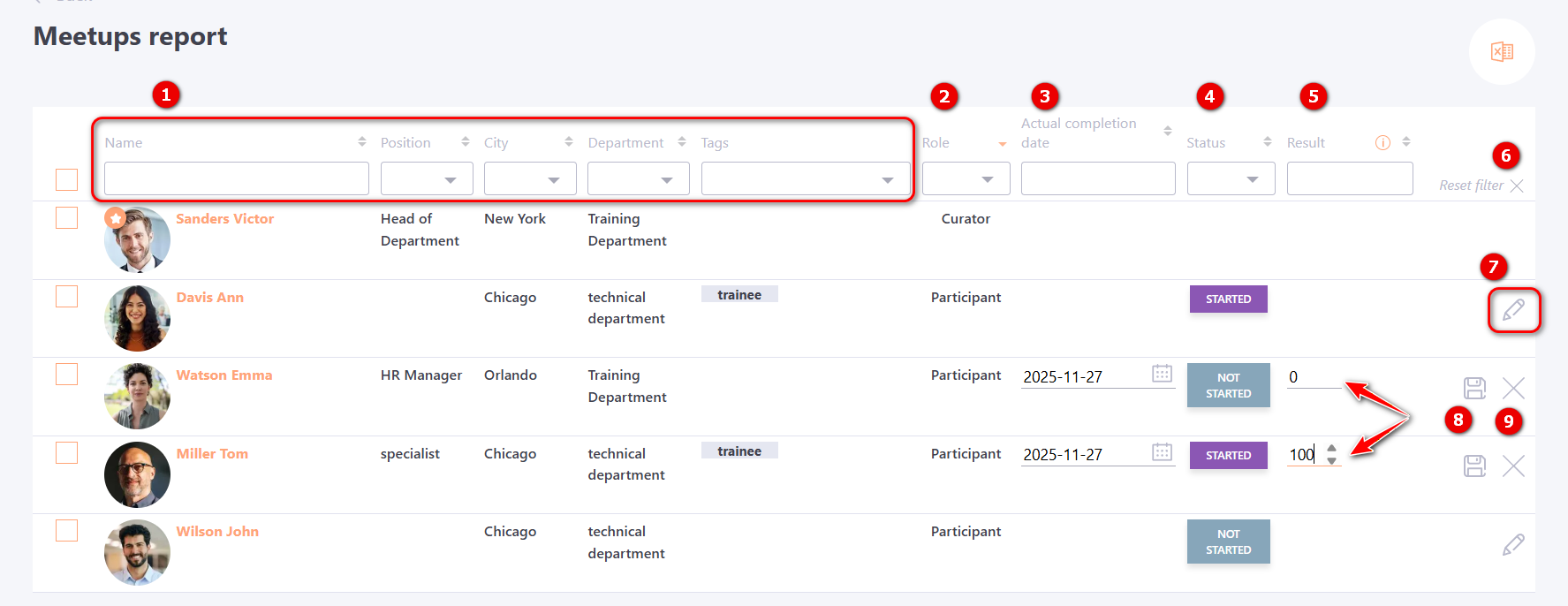Image resolution: width=1568 pixels, height=606 pixels.
Task: Cancel editing Watson Emma's row
Action: pyautogui.click(x=1513, y=388)
